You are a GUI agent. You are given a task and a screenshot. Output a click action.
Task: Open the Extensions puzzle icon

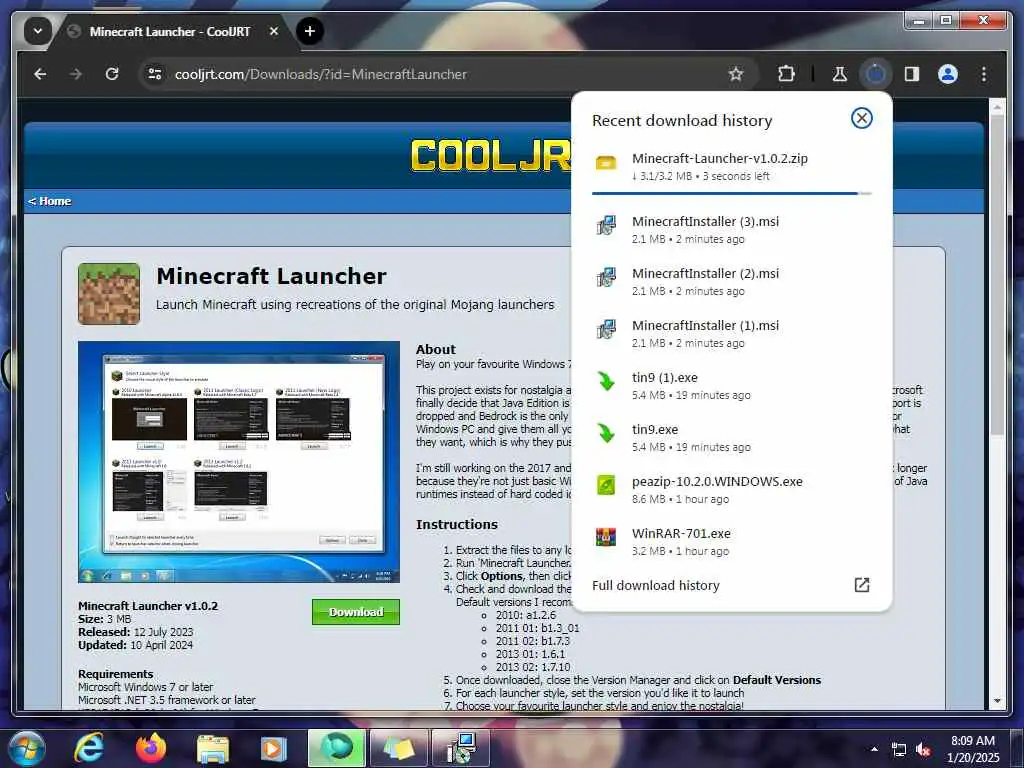(786, 74)
